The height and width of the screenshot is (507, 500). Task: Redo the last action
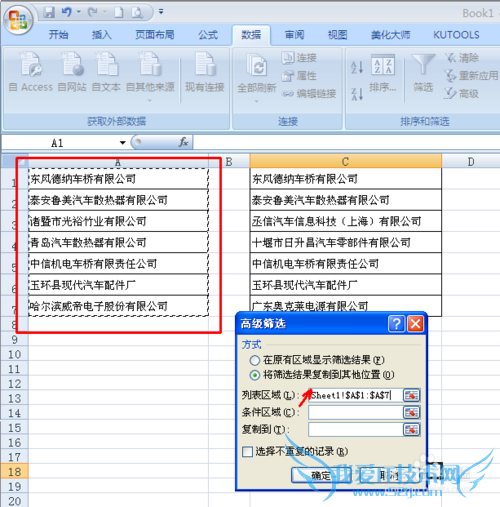pos(92,12)
